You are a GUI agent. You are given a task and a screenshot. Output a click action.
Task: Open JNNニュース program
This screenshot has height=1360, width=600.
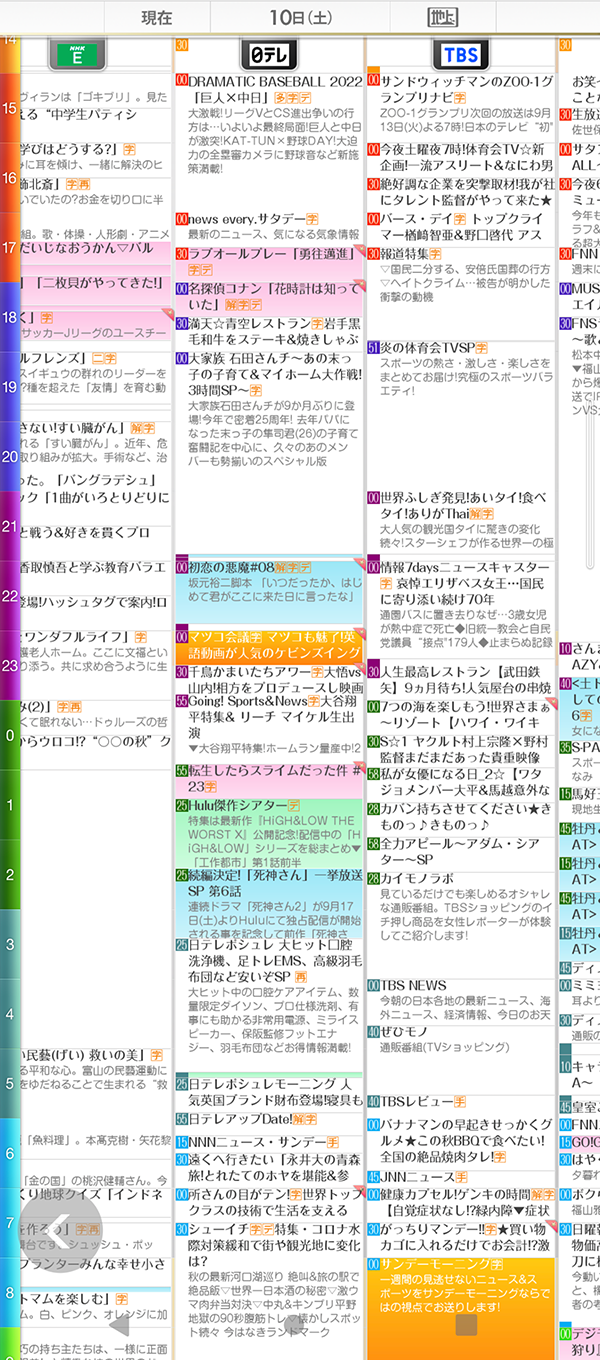click(x=460, y=1177)
